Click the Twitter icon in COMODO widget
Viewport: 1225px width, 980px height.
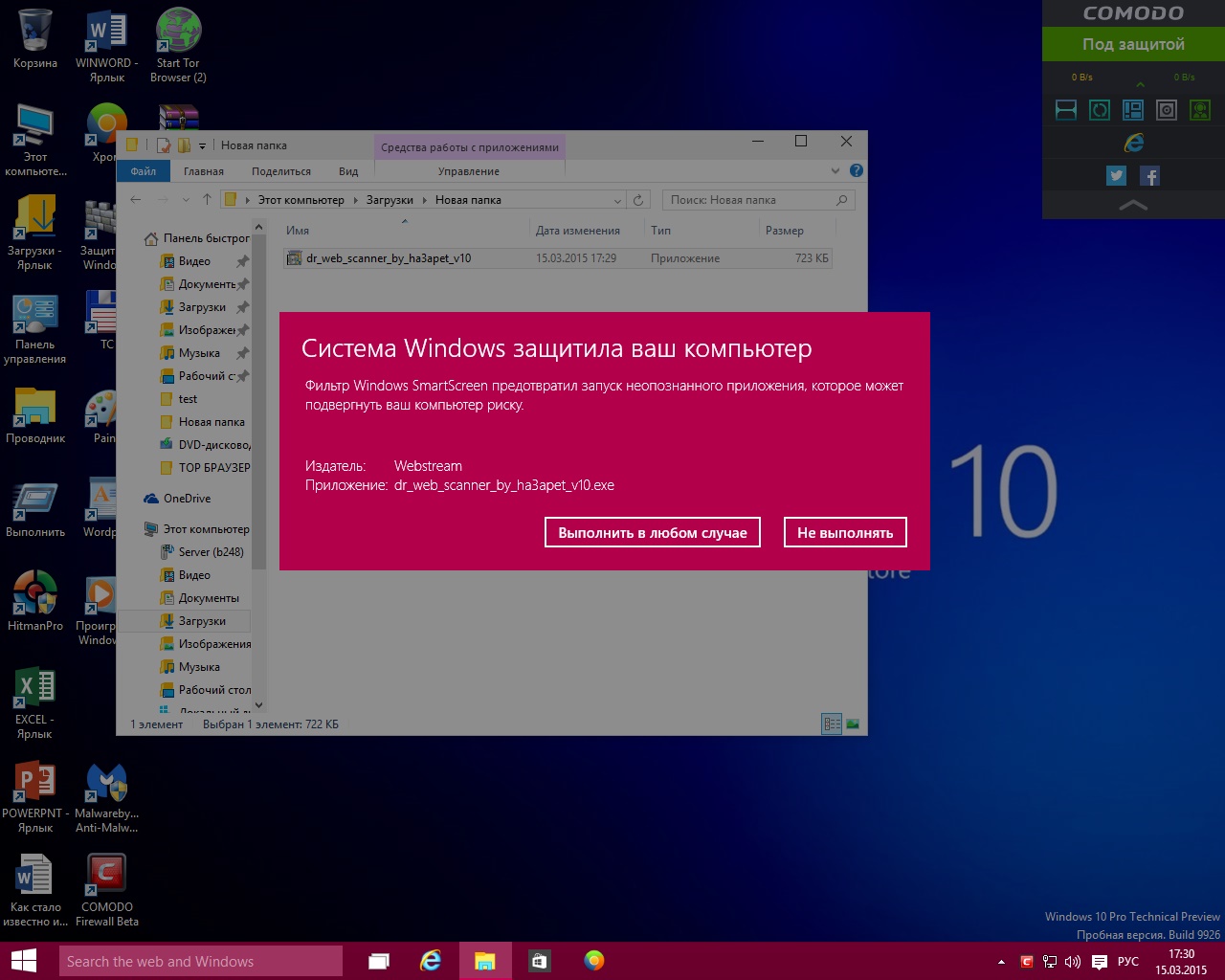[1116, 176]
